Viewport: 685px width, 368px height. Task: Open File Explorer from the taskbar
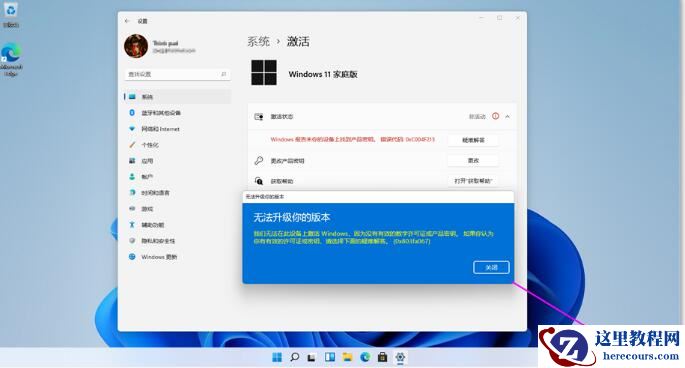[347, 358]
